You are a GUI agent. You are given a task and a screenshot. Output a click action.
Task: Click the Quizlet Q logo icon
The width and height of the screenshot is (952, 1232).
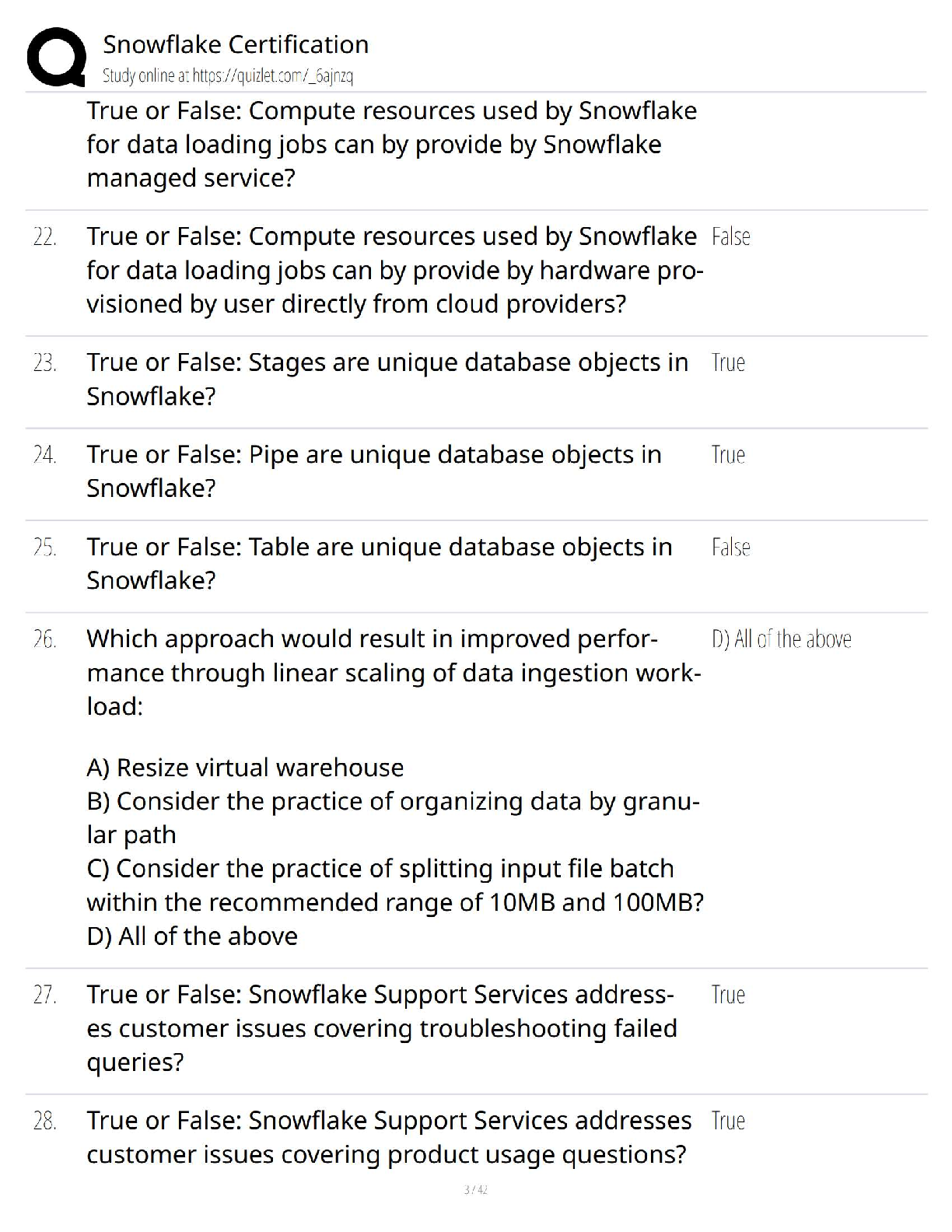coord(57,57)
